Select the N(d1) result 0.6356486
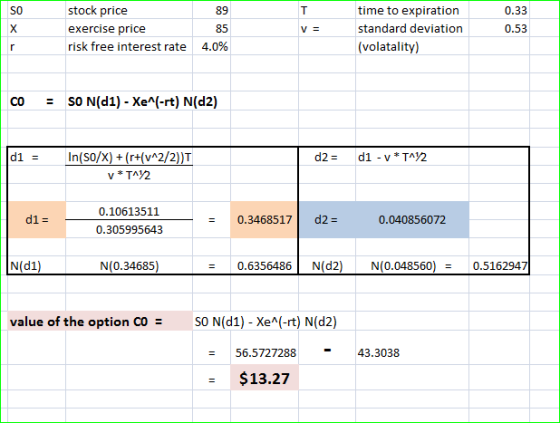 (x=264, y=266)
